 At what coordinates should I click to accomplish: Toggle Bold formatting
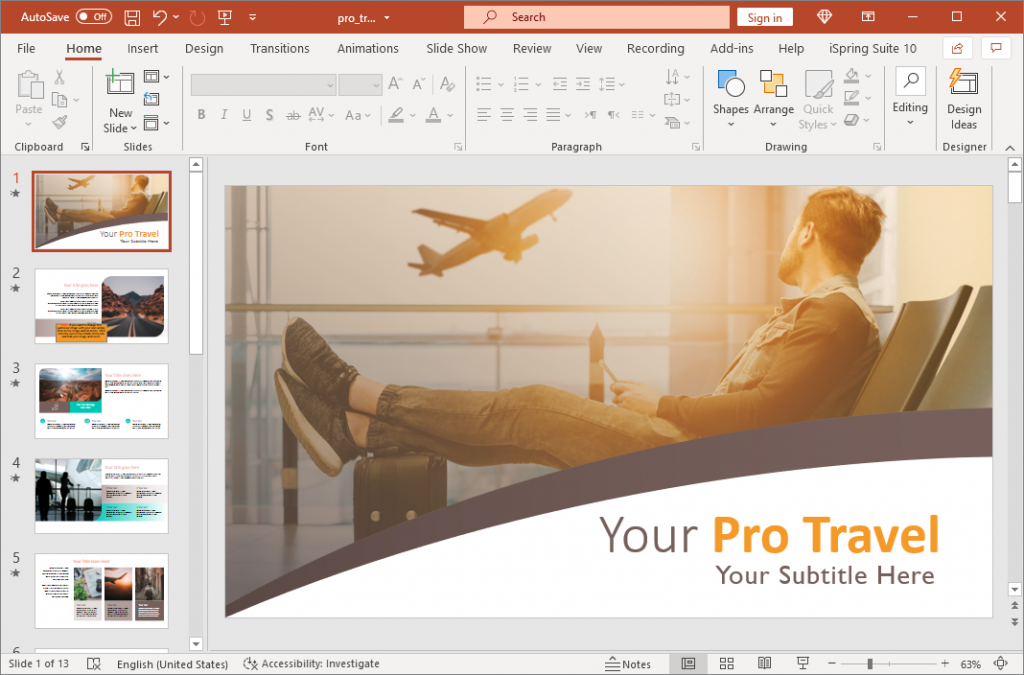(202, 115)
